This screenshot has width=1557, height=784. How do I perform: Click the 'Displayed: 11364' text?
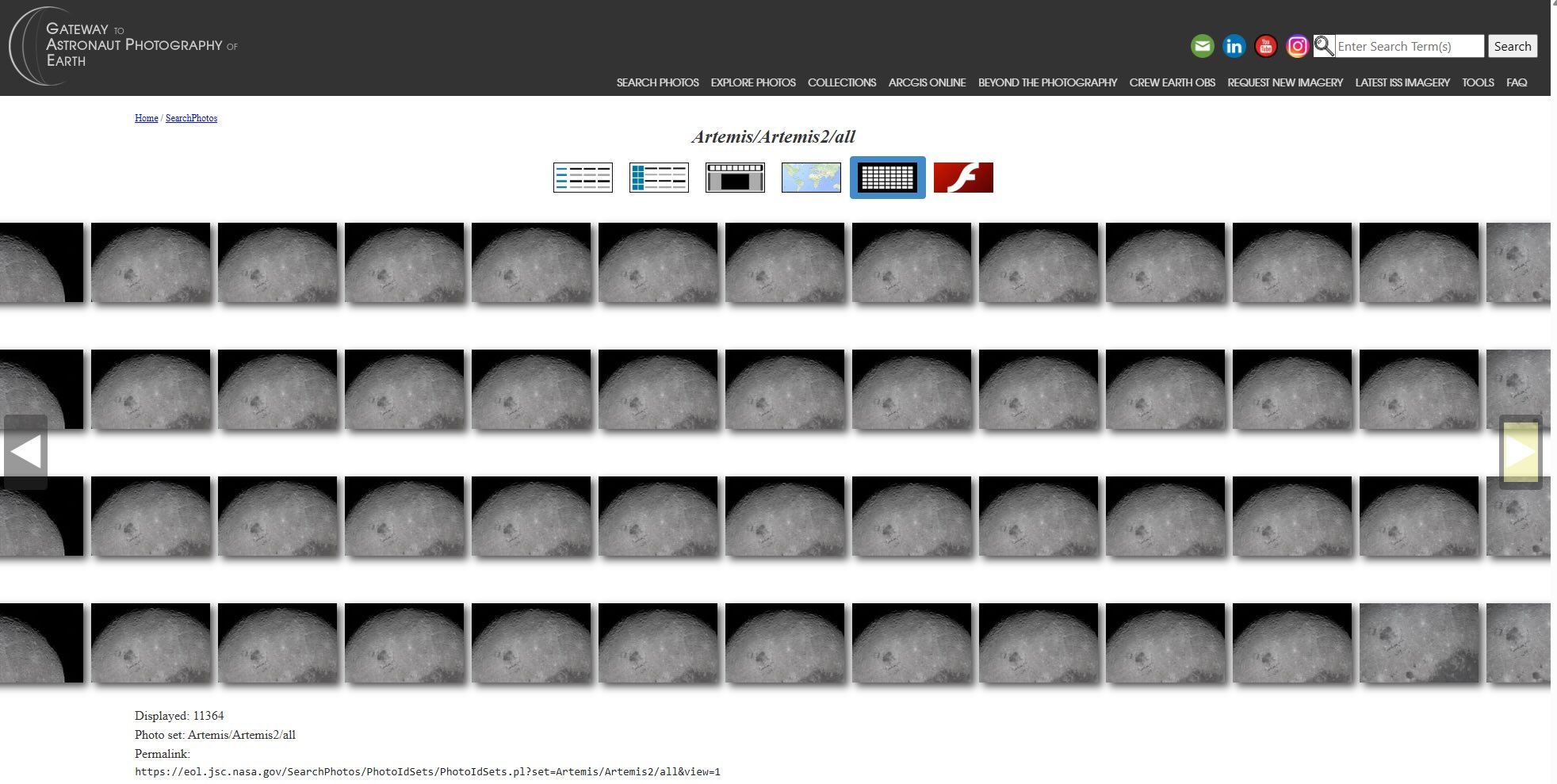pyautogui.click(x=179, y=716)
